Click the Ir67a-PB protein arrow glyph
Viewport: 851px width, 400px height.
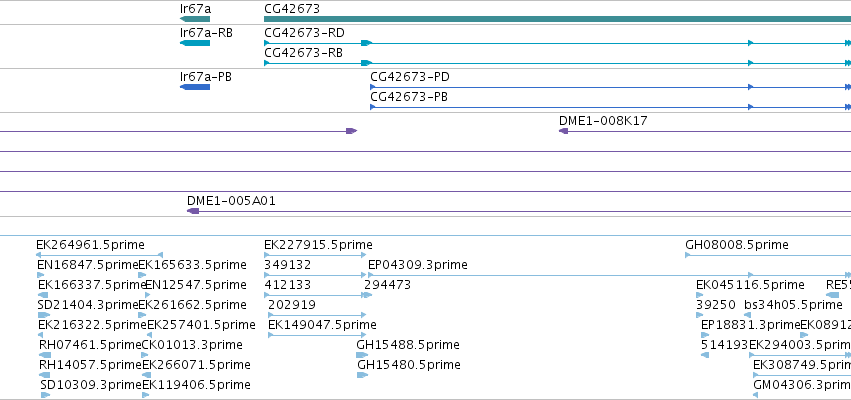[195, 87]
